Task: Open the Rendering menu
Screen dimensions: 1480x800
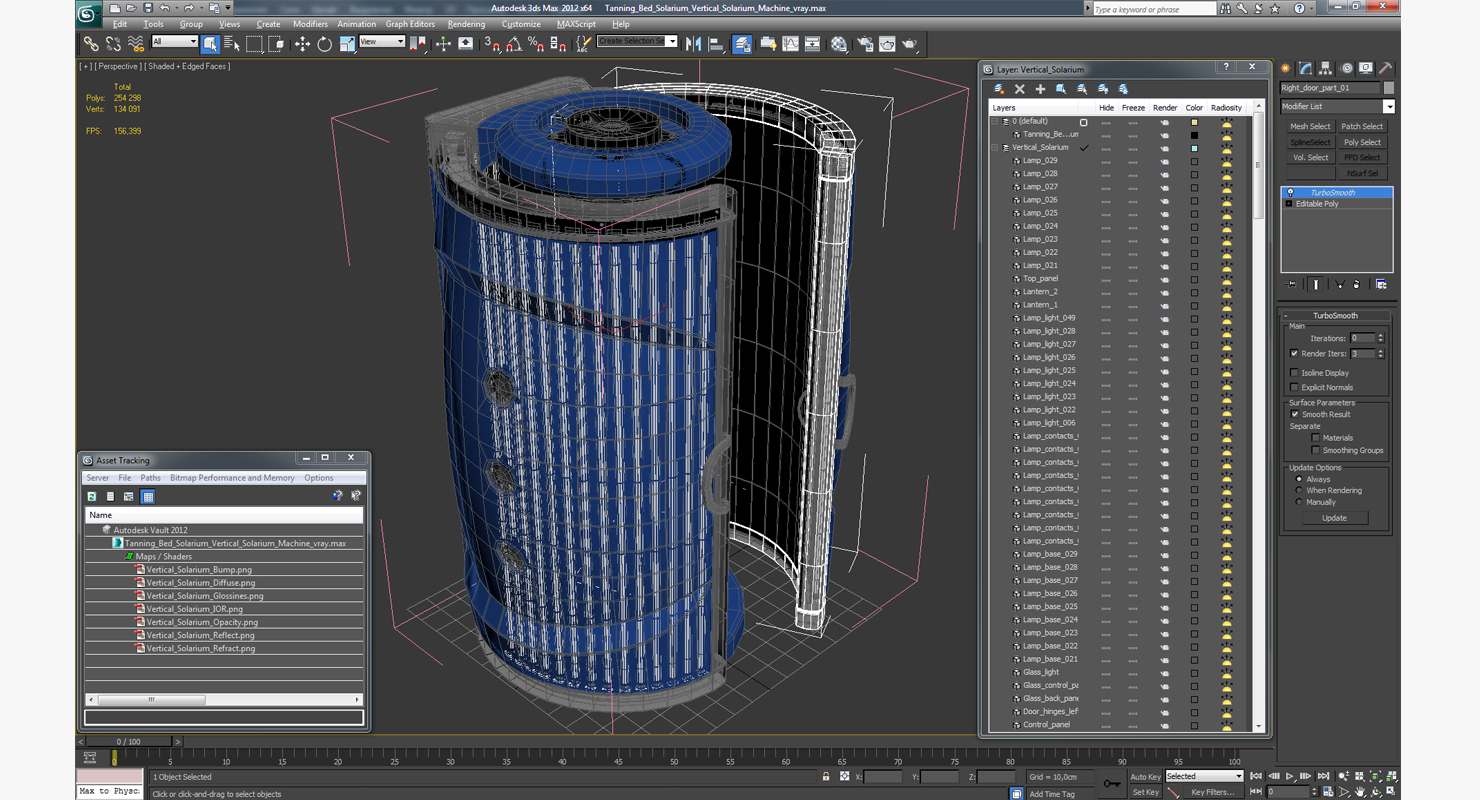Action: point(466,24)
